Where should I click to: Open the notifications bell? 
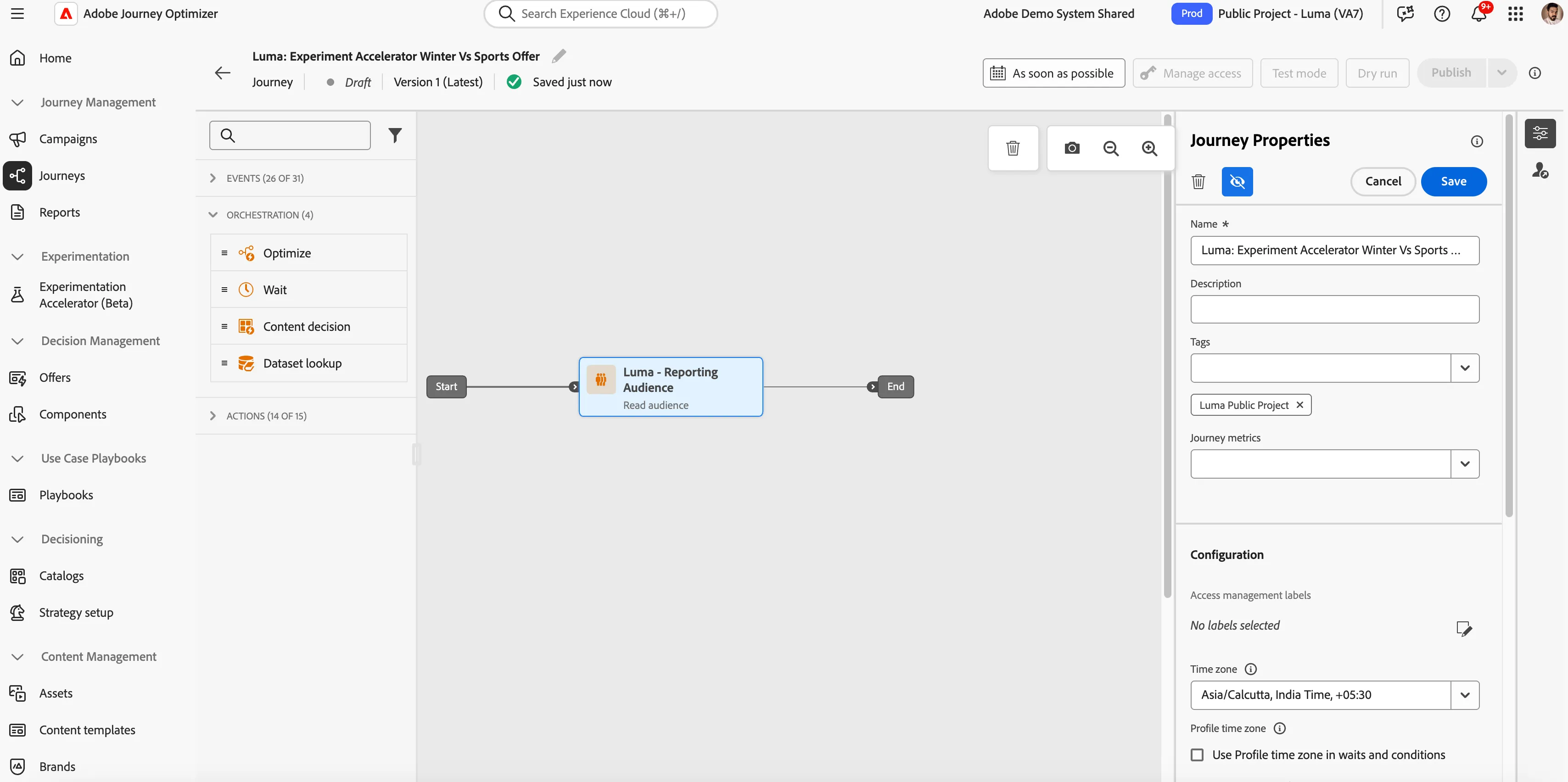click(x=1479, y=13)
